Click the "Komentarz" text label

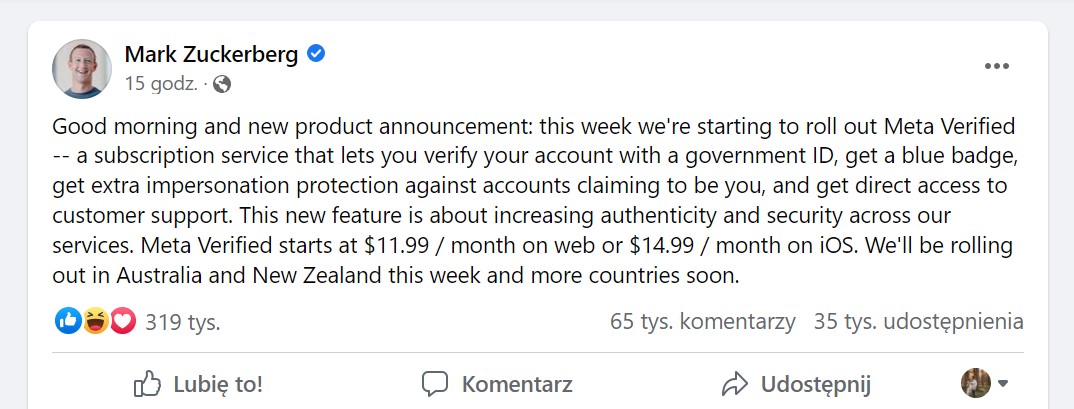[x=516, y=384]
